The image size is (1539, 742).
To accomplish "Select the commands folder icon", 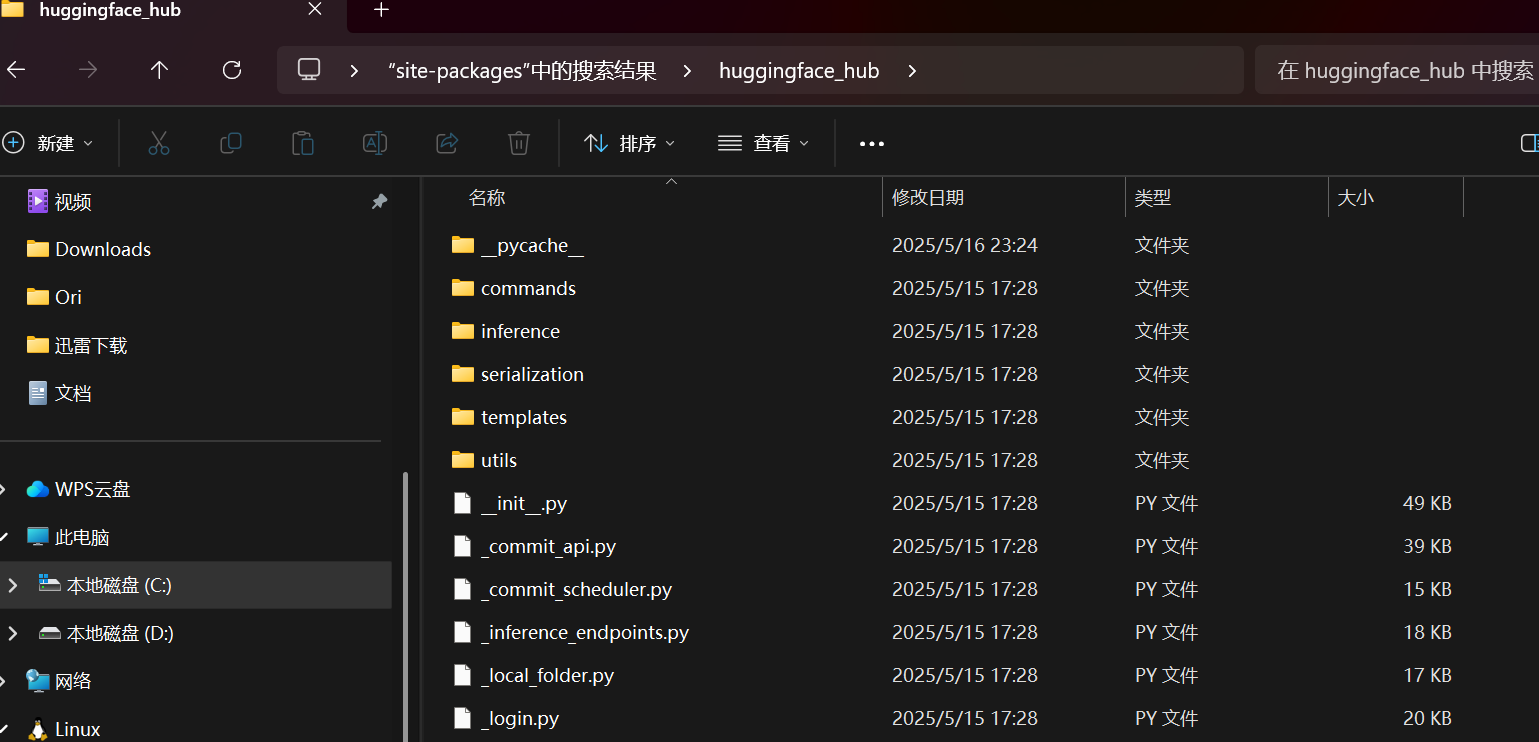I will (x=462, y=288).
